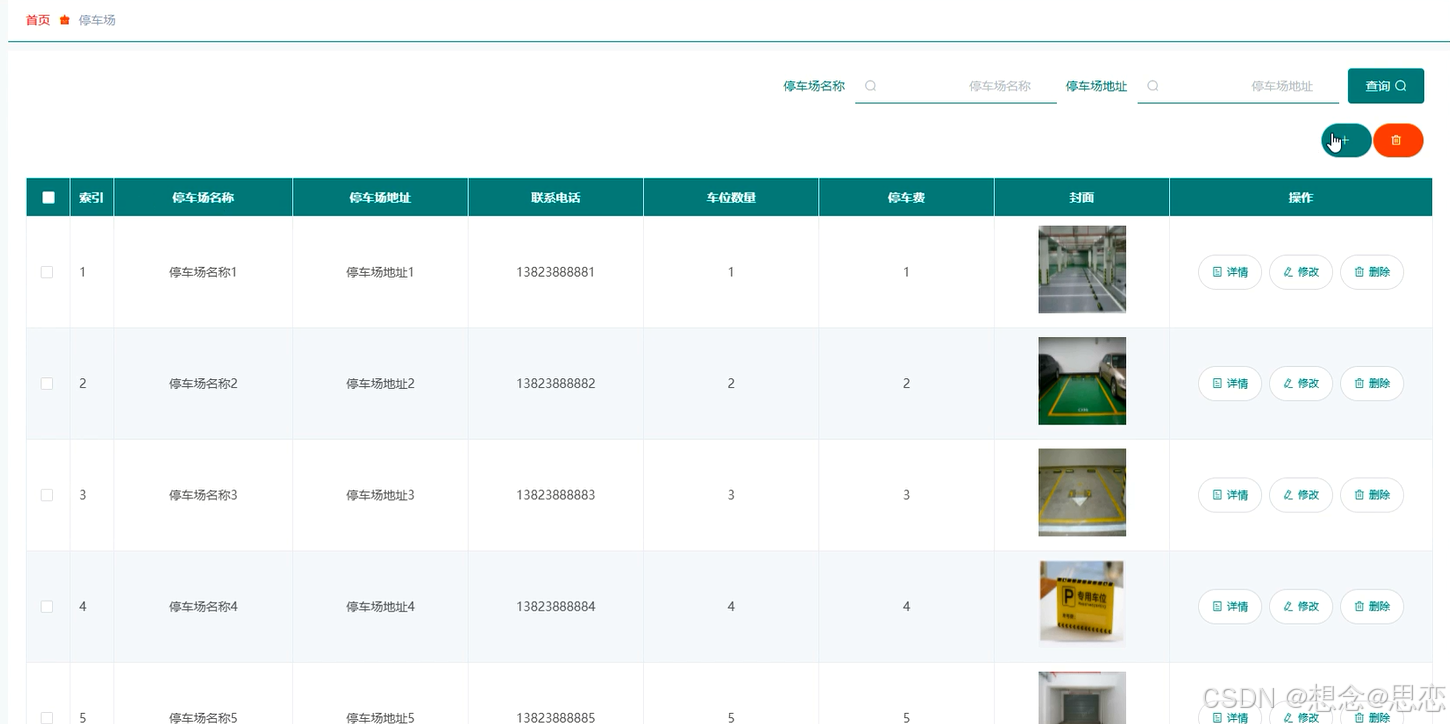The image size is (1450, 724).
Task: Click 删除 for 停车场名称2
Action: click(1372, 384)
